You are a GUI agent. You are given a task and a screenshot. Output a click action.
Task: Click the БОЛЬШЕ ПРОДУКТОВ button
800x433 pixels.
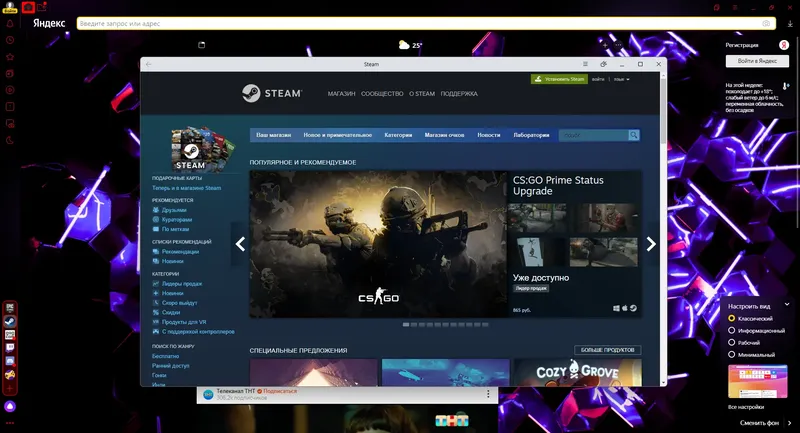608,350
